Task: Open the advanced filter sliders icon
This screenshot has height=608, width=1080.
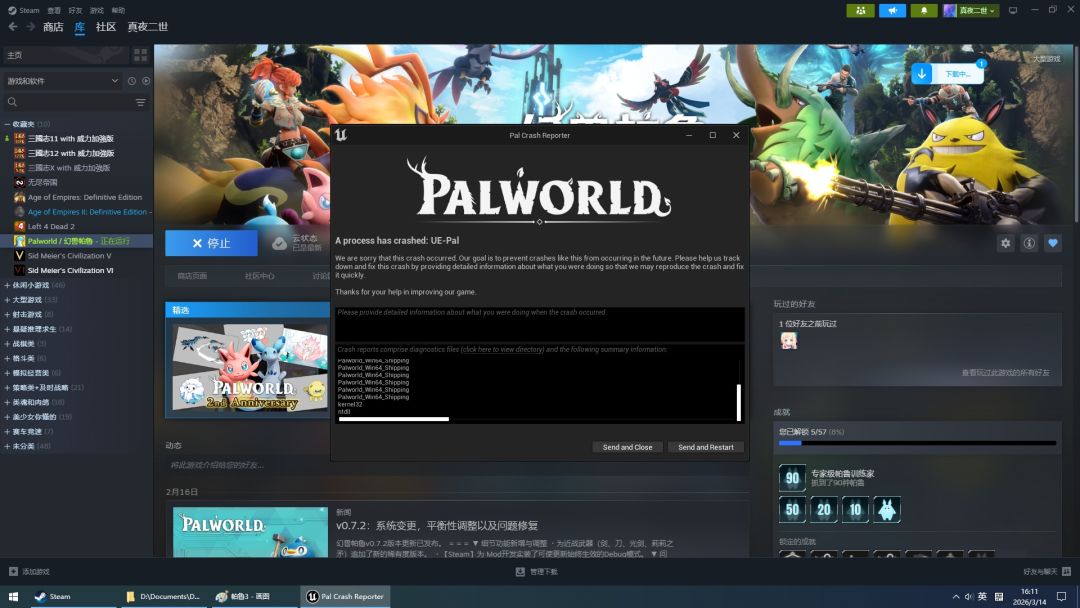Action: (x=141, y=102)
